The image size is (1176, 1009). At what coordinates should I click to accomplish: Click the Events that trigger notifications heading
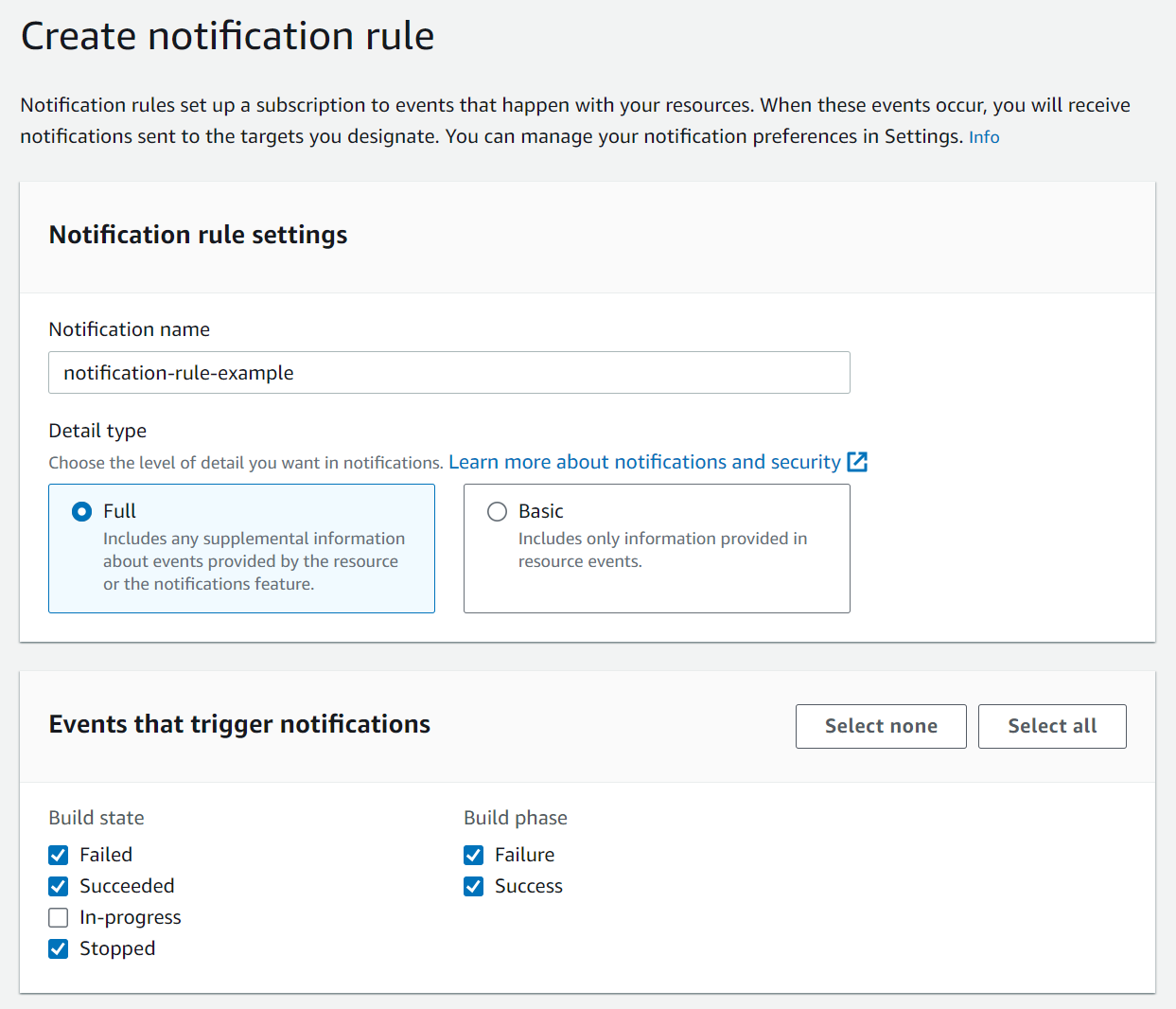(239, 724)
